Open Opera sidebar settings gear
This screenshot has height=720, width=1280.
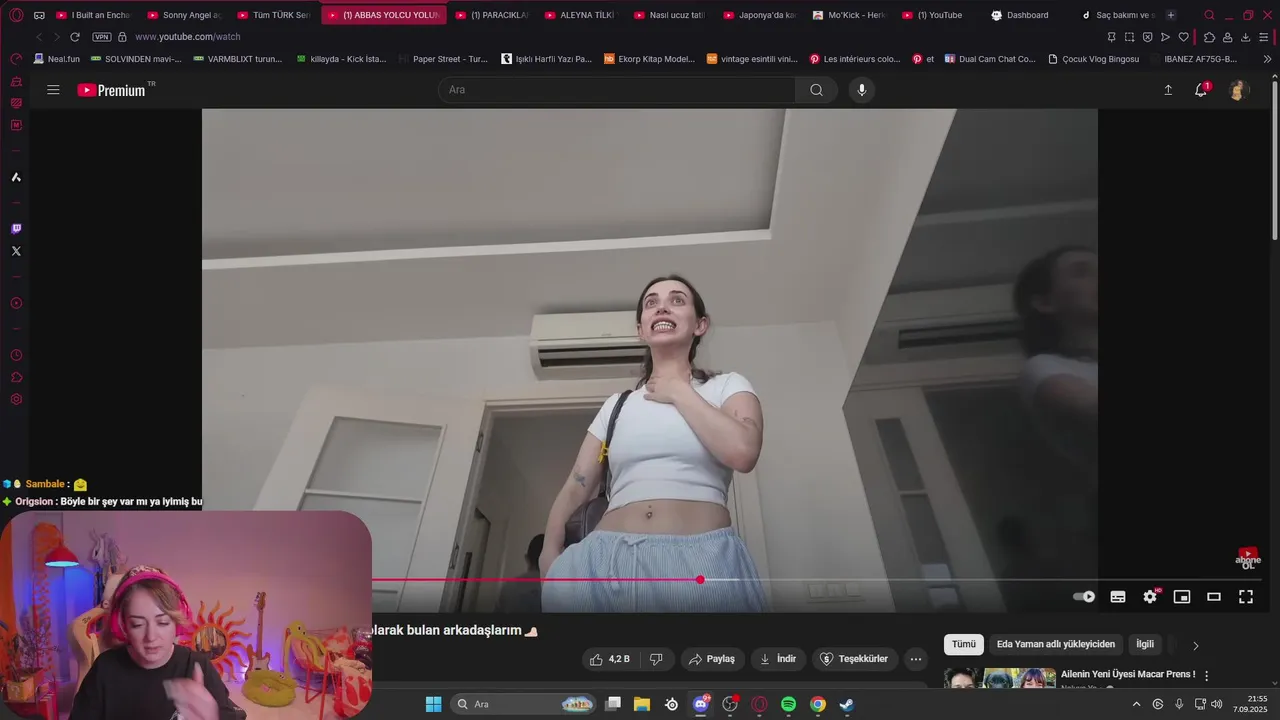coord(16,399)
